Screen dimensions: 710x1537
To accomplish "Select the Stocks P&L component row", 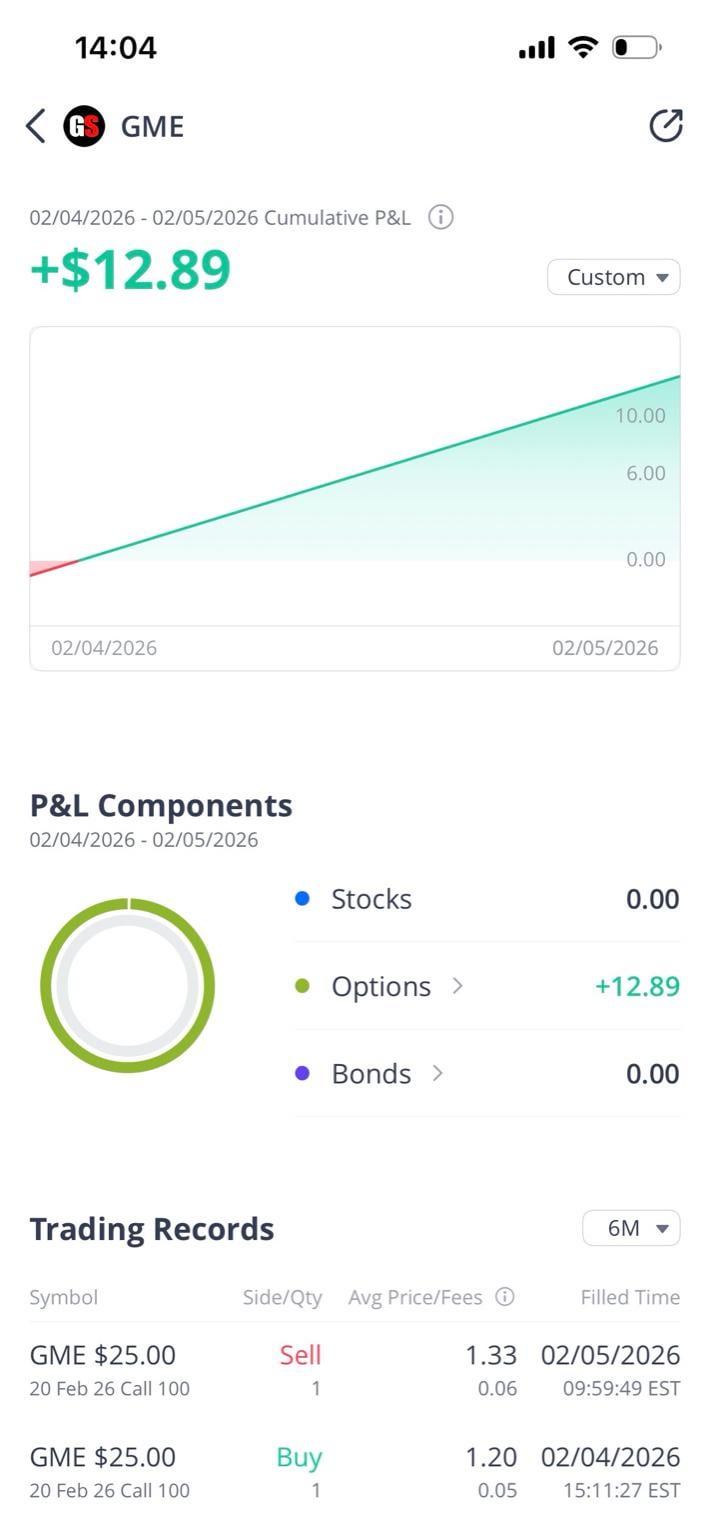I will (x=486, y=899).
